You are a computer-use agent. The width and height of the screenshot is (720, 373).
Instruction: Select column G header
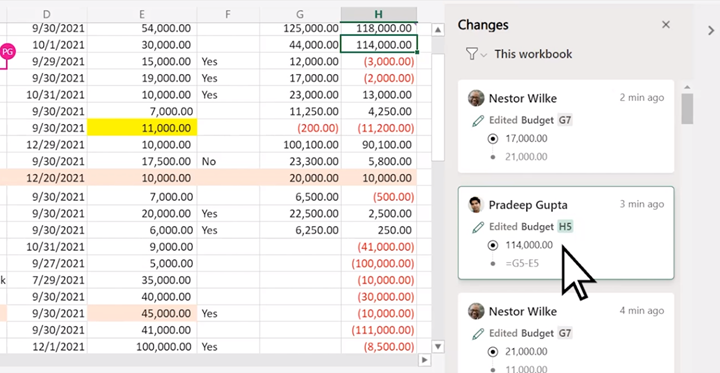tap(300, 14)
